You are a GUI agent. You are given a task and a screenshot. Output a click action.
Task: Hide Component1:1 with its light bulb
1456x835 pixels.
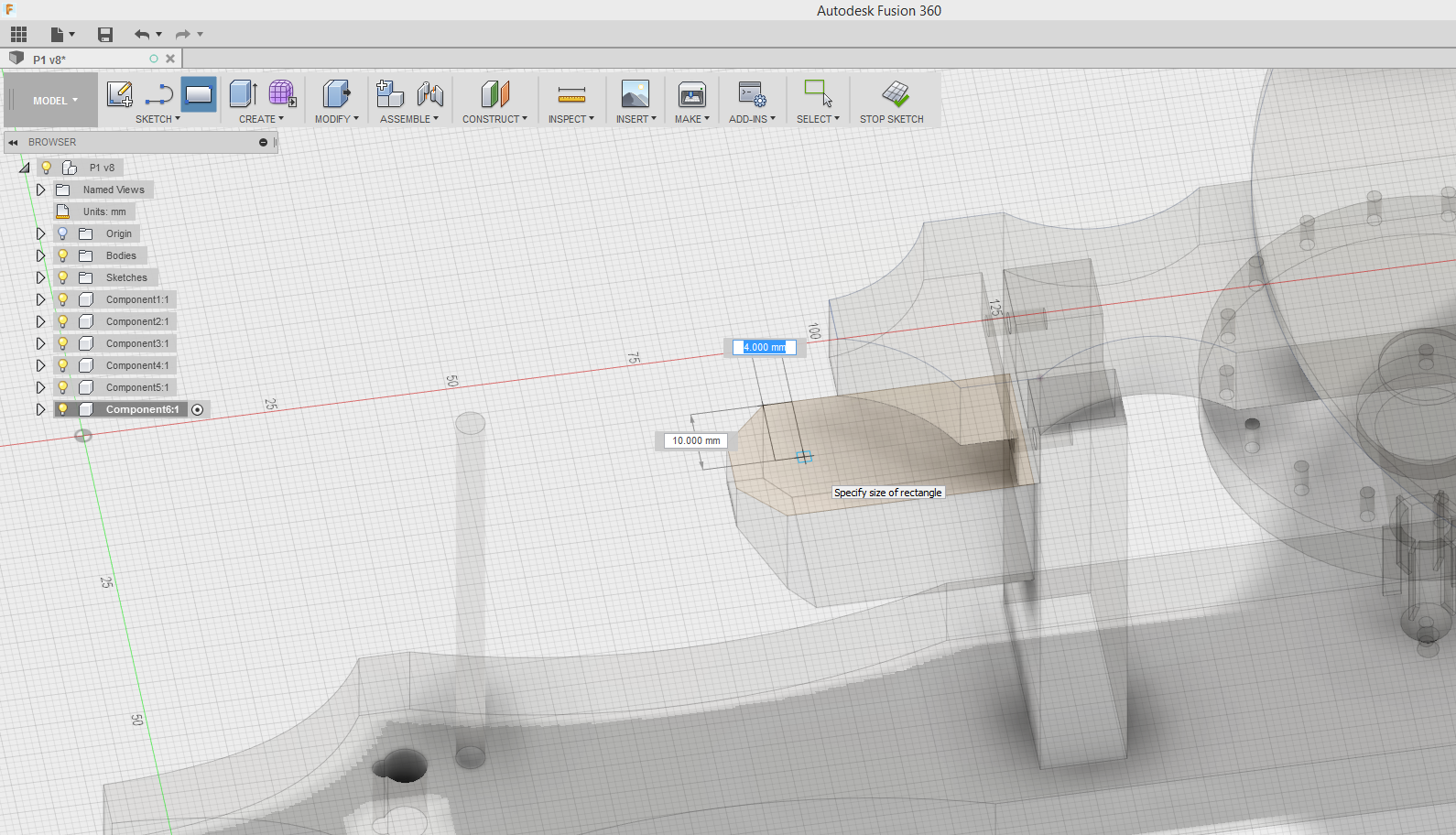pos(62,299)
